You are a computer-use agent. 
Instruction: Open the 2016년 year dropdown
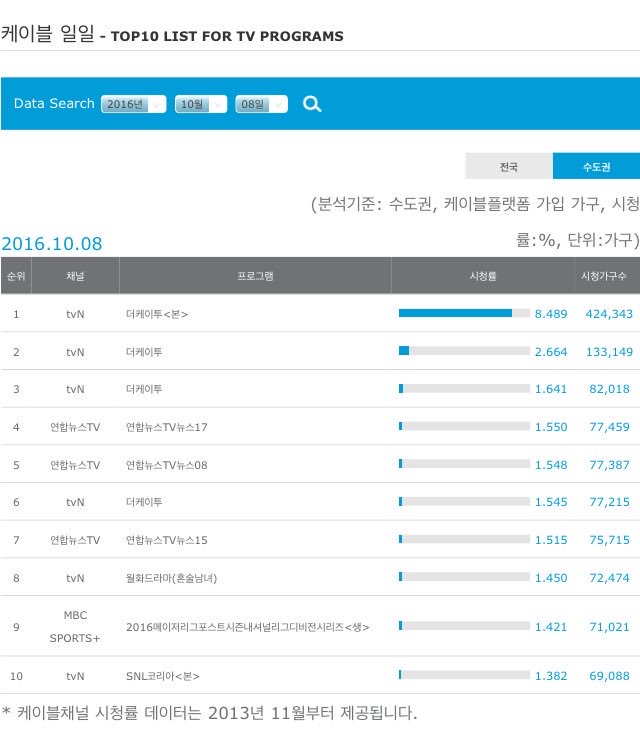tap(134, 104)
